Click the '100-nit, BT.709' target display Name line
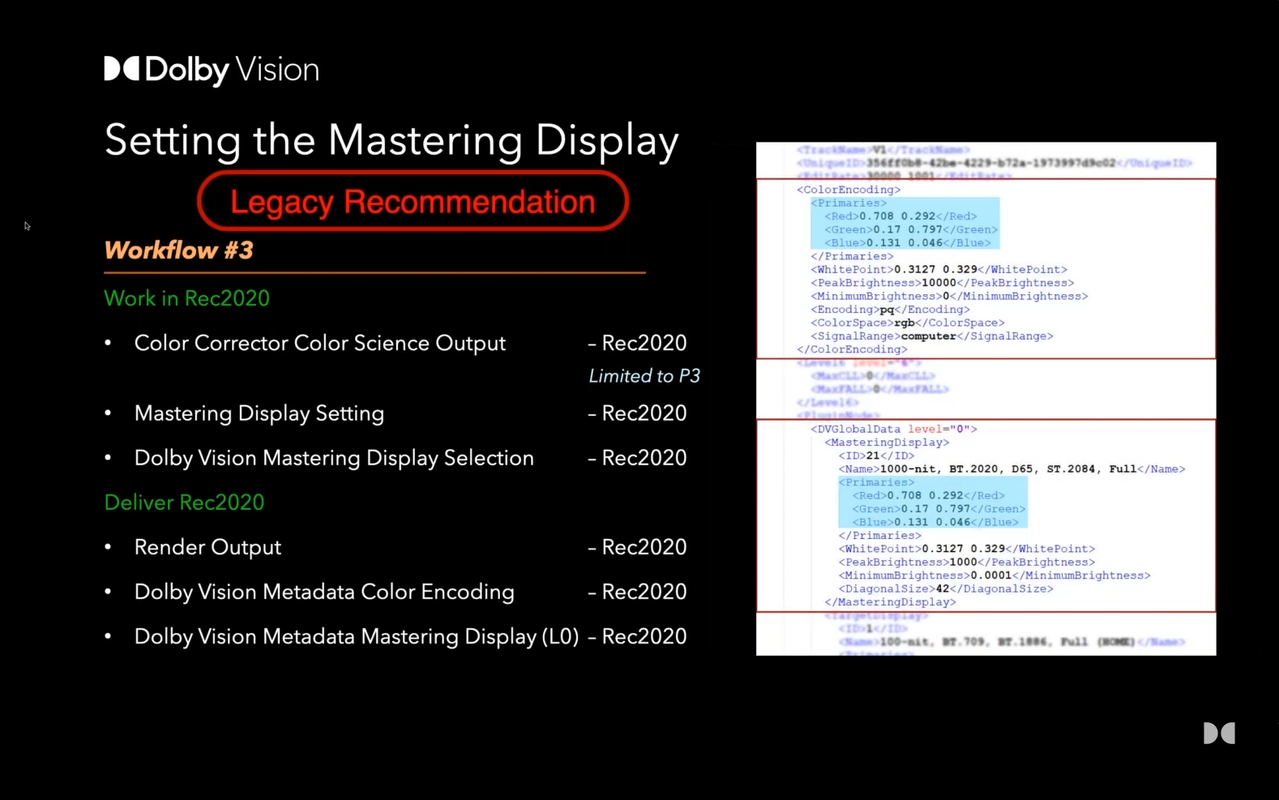This screenshot has height=800, width=1279. pos(1011,642)
